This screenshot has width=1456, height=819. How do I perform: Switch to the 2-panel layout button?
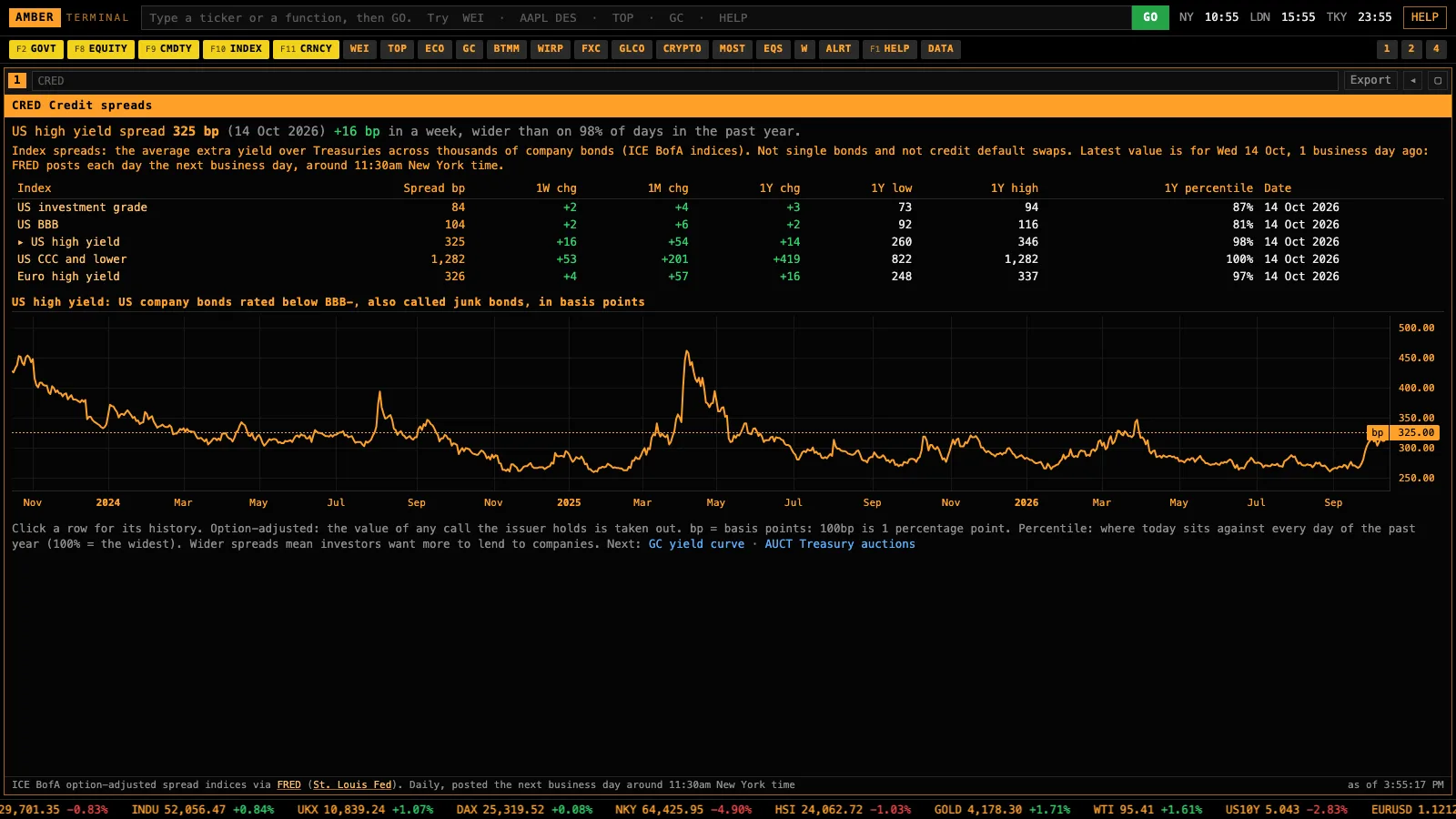[x=1411, y=49]
